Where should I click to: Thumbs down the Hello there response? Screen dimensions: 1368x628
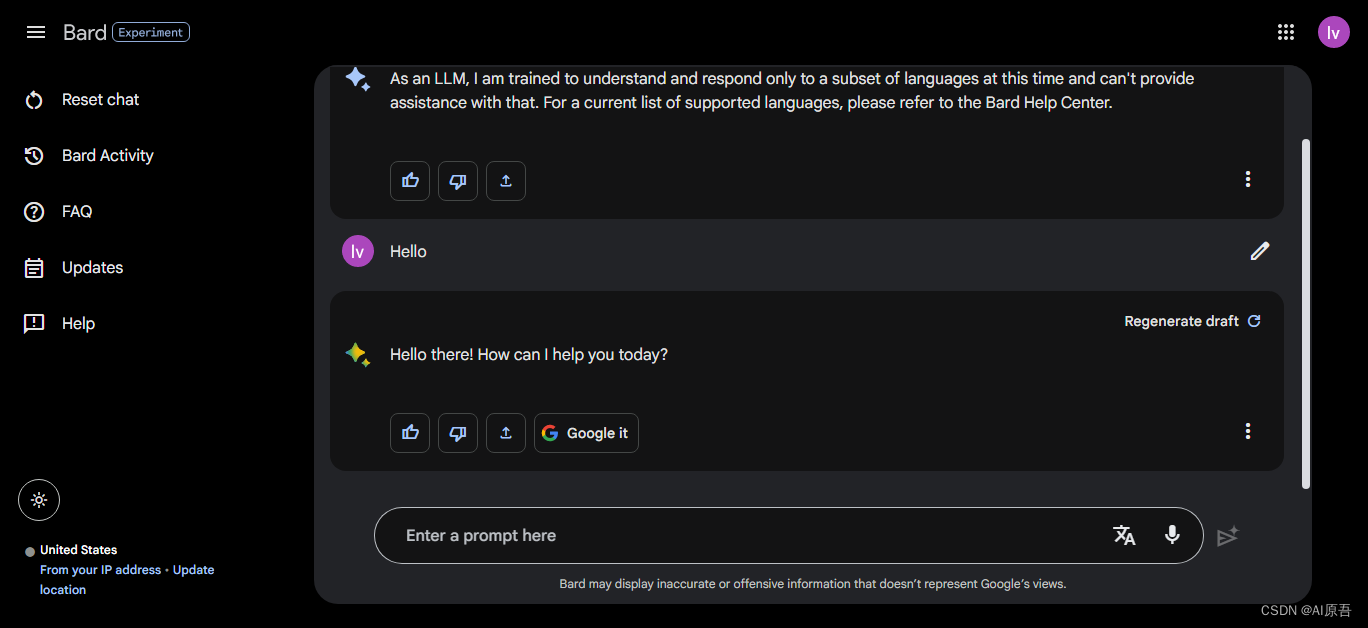[458, 433]
